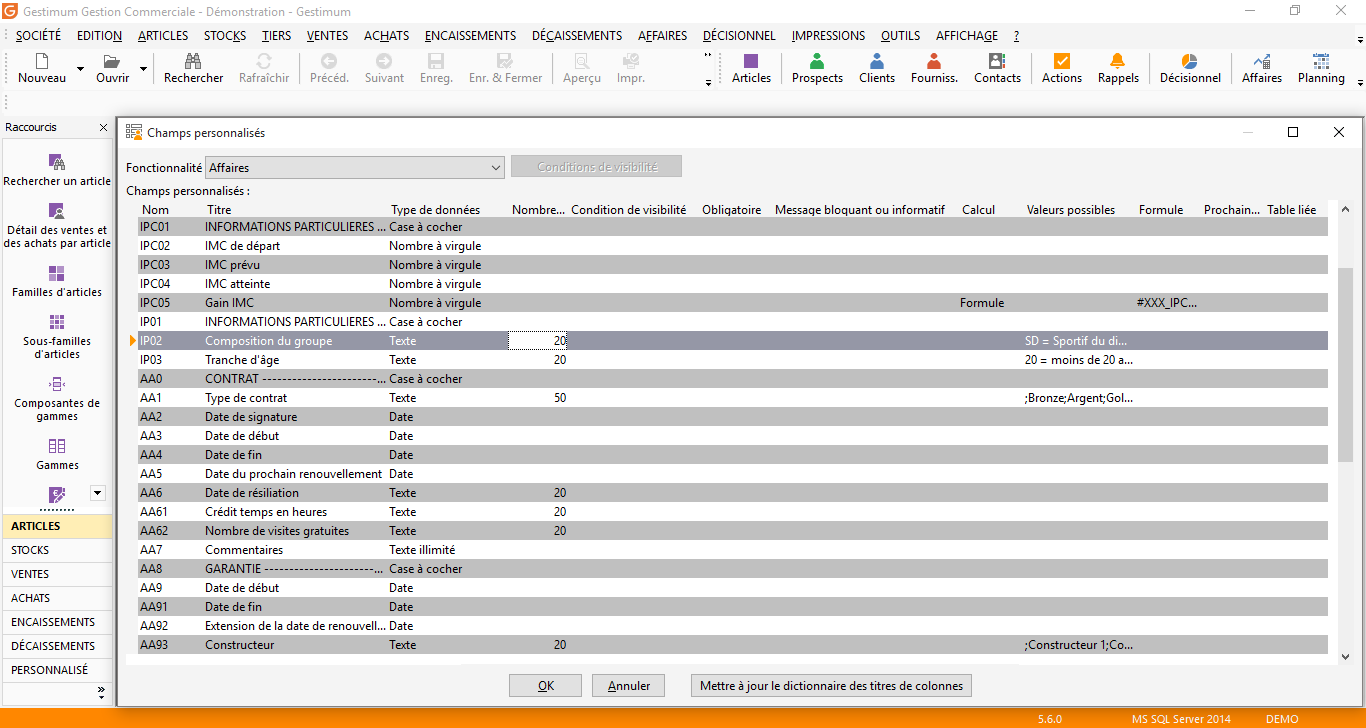Open the Affaires toolbar icon
1366x728 pixels.
click(1262, 61)
